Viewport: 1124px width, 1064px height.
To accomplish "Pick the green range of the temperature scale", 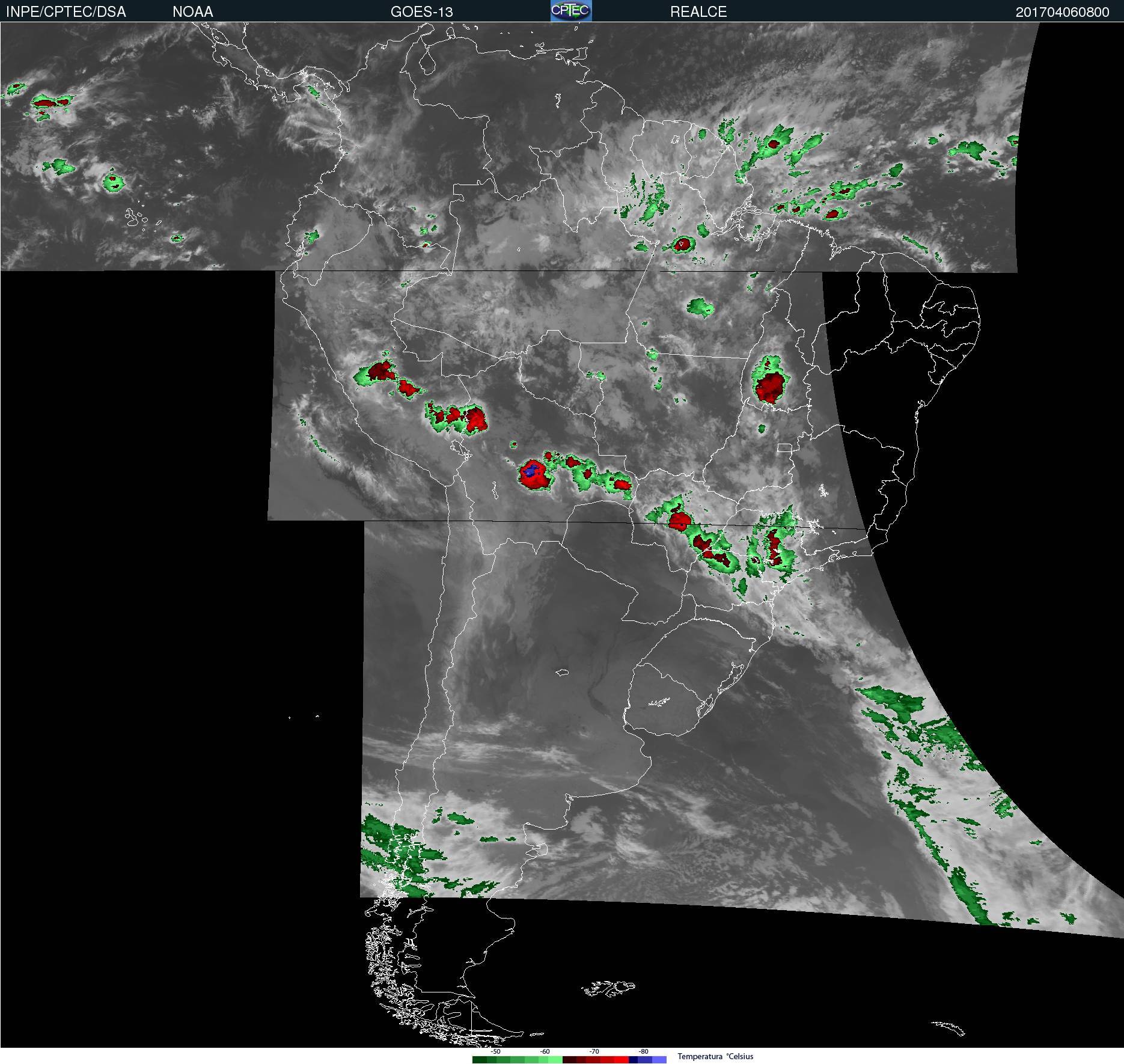I will coord(518,1060).
